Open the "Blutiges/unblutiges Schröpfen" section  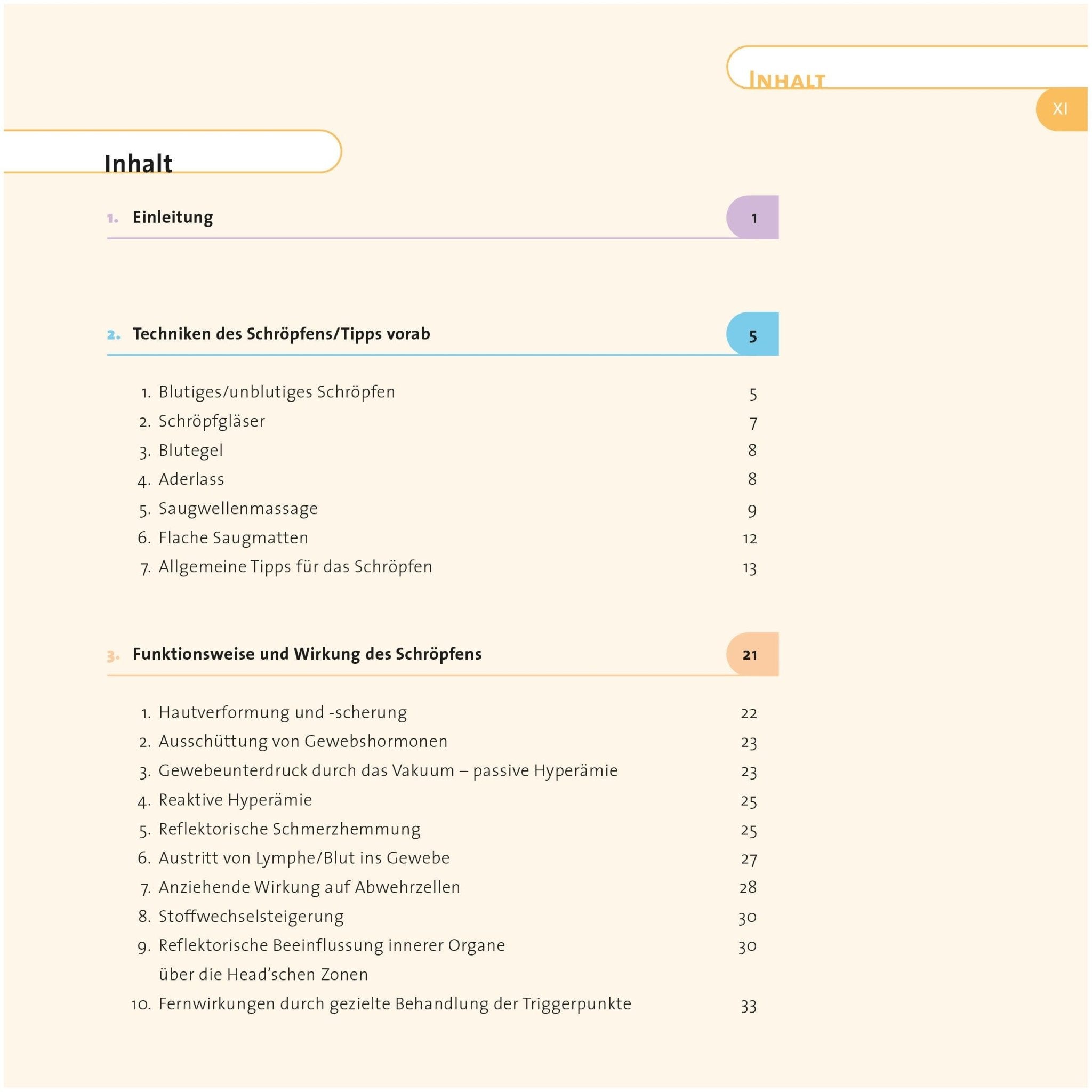tap(276, 392)
